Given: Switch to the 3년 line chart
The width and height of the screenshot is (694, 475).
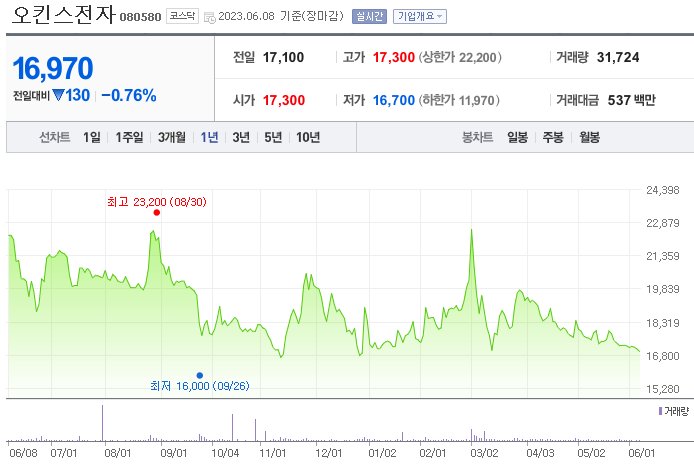Looking at the screenshot, I should pos(241,137).
